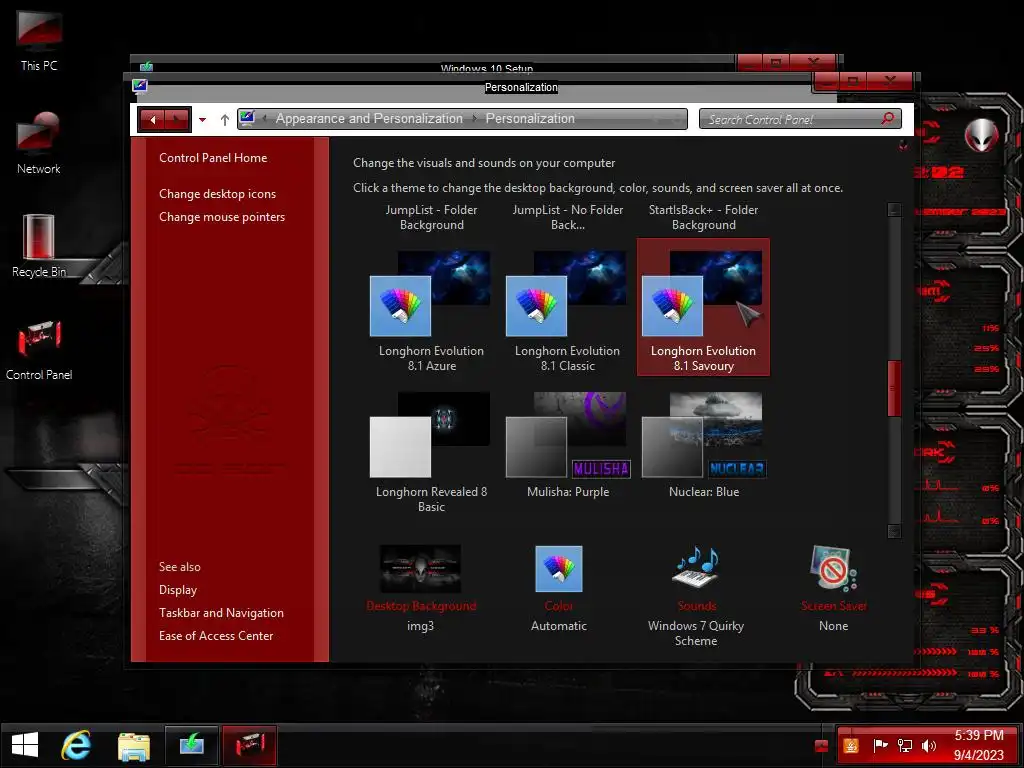This screenshot has width=1024, height=768.
Task: Open the Control Panel desktop icon
Action: (39, 350)
